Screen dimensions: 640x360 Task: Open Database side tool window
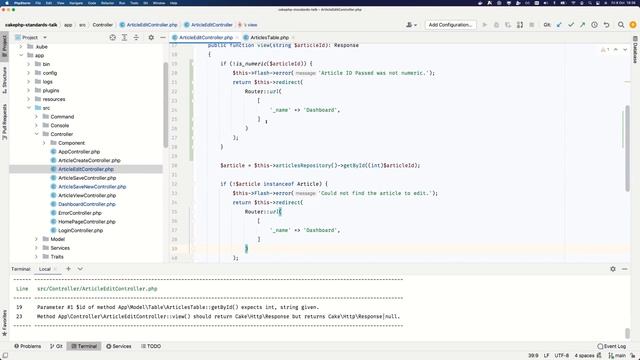coord(635,49)
